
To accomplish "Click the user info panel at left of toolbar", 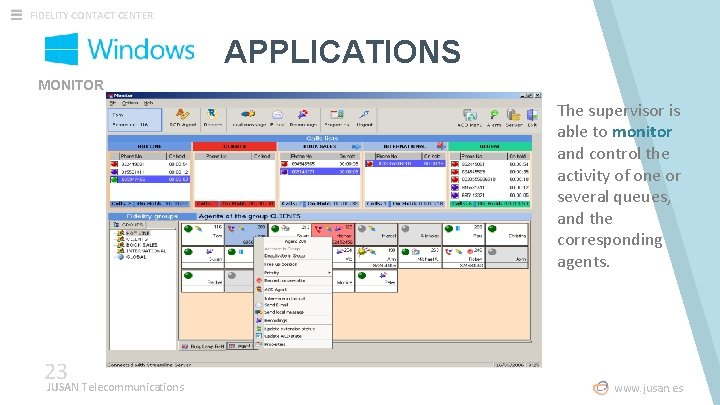I will tap(135, 119).
